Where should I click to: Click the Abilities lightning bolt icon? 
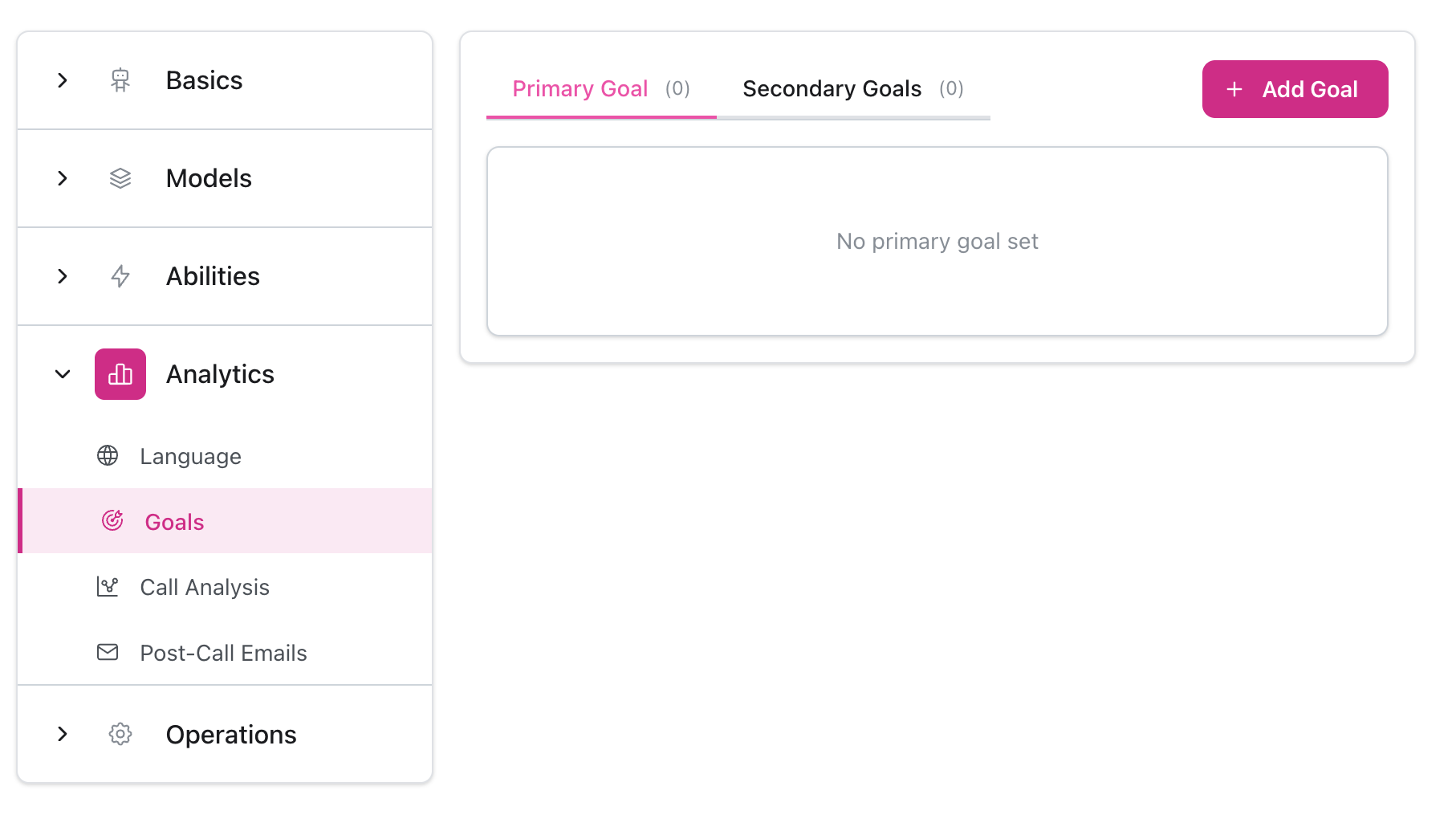[120, 276]
